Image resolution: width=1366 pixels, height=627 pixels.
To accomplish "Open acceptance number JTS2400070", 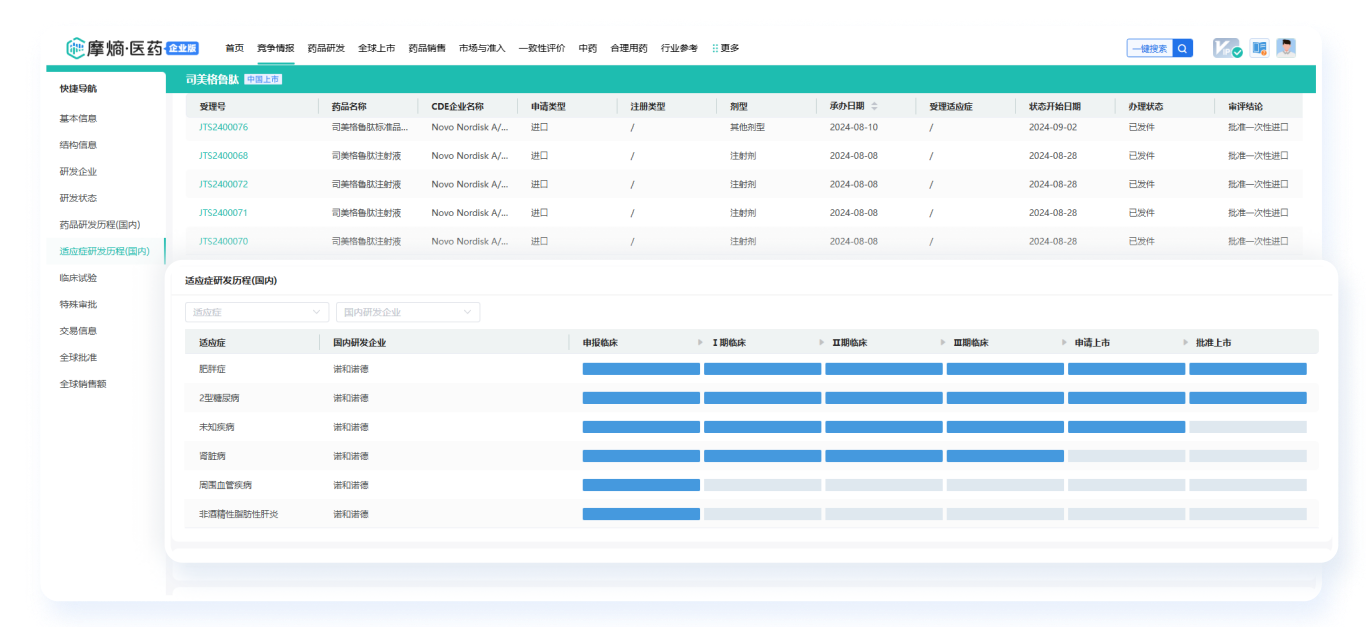I will (x=223, y=241).
